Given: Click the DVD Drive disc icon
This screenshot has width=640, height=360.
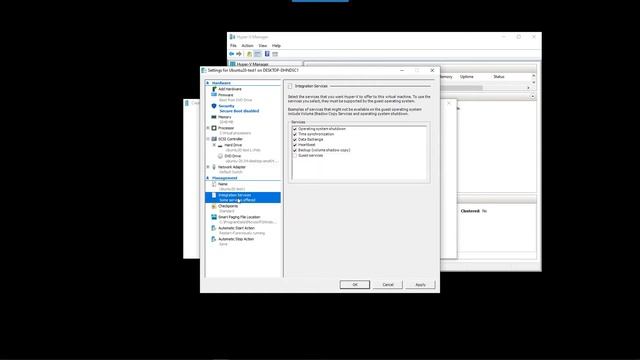Looking at the screenshot, I should tap(220, 156).
